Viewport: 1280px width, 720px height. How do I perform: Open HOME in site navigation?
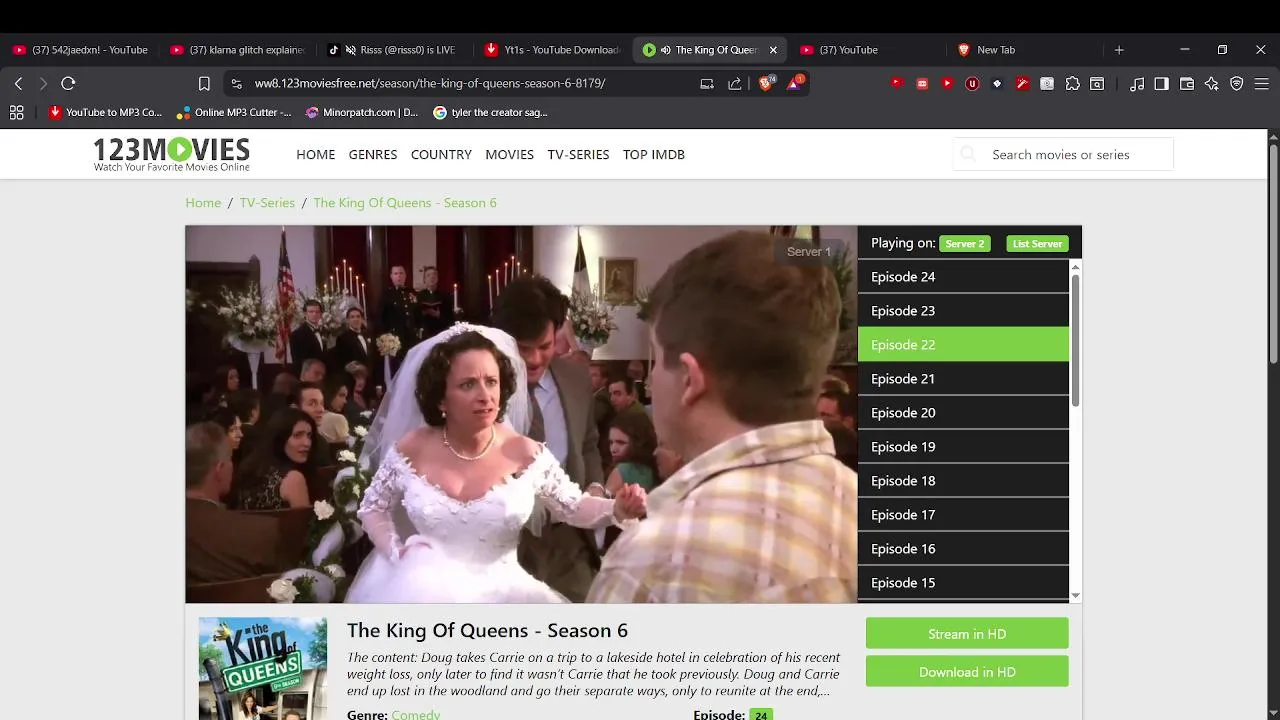pyautogui.click(x=316, y=155)
